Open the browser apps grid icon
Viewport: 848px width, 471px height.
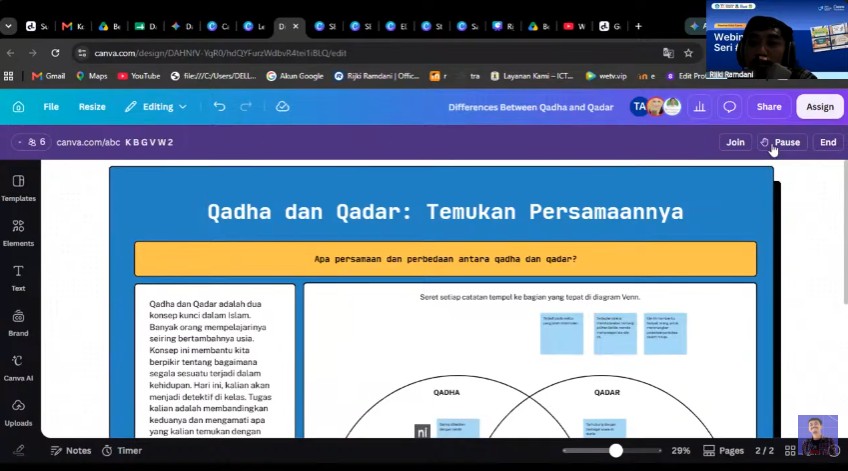click(x=9, y=76)
